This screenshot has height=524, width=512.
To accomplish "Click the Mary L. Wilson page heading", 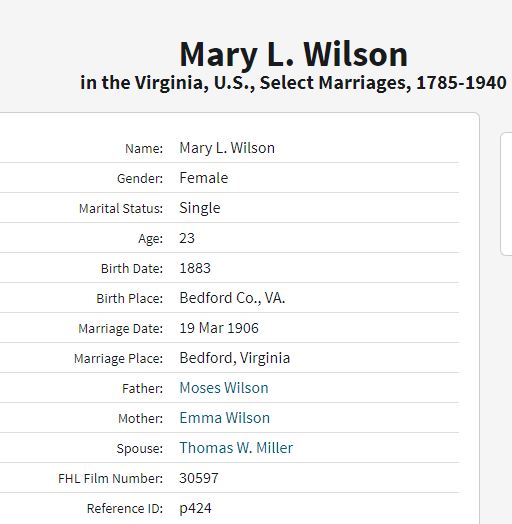I will [x=293, y=55].
